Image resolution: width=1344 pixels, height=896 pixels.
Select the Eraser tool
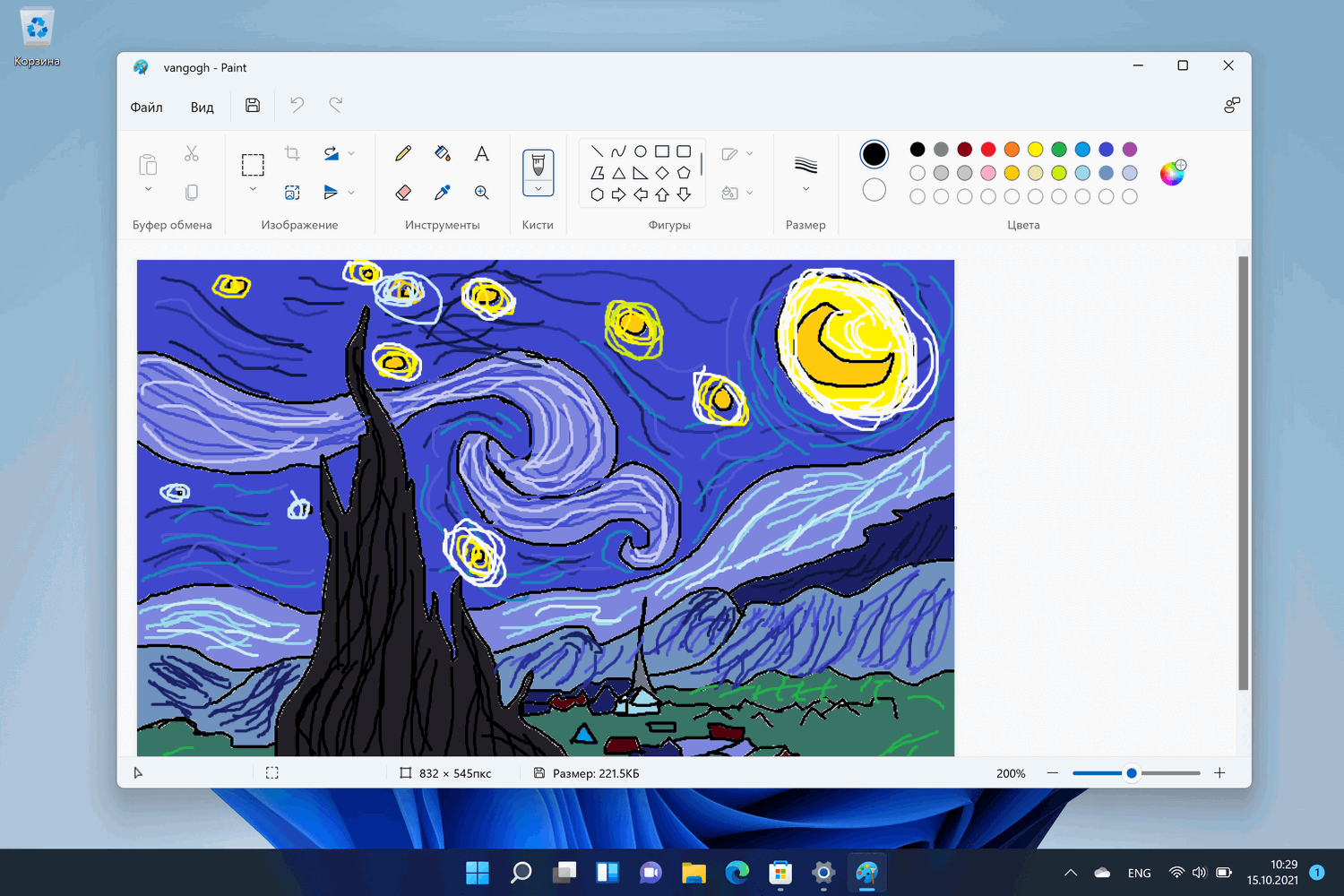pyautogui.click(x=403, y=193)
